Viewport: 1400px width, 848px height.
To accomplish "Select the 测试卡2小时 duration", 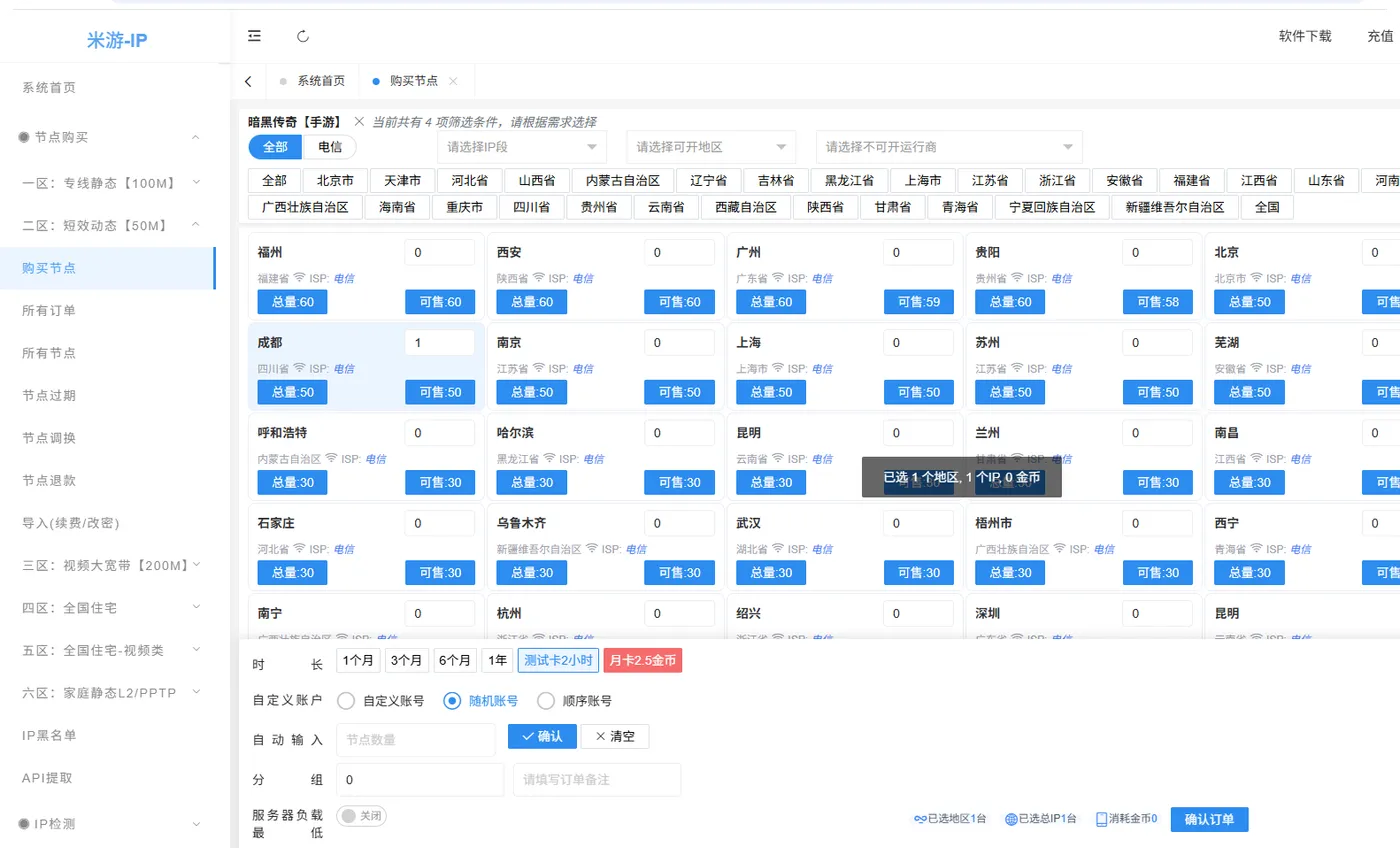I will pyautogui.click(x=558, y=660).
